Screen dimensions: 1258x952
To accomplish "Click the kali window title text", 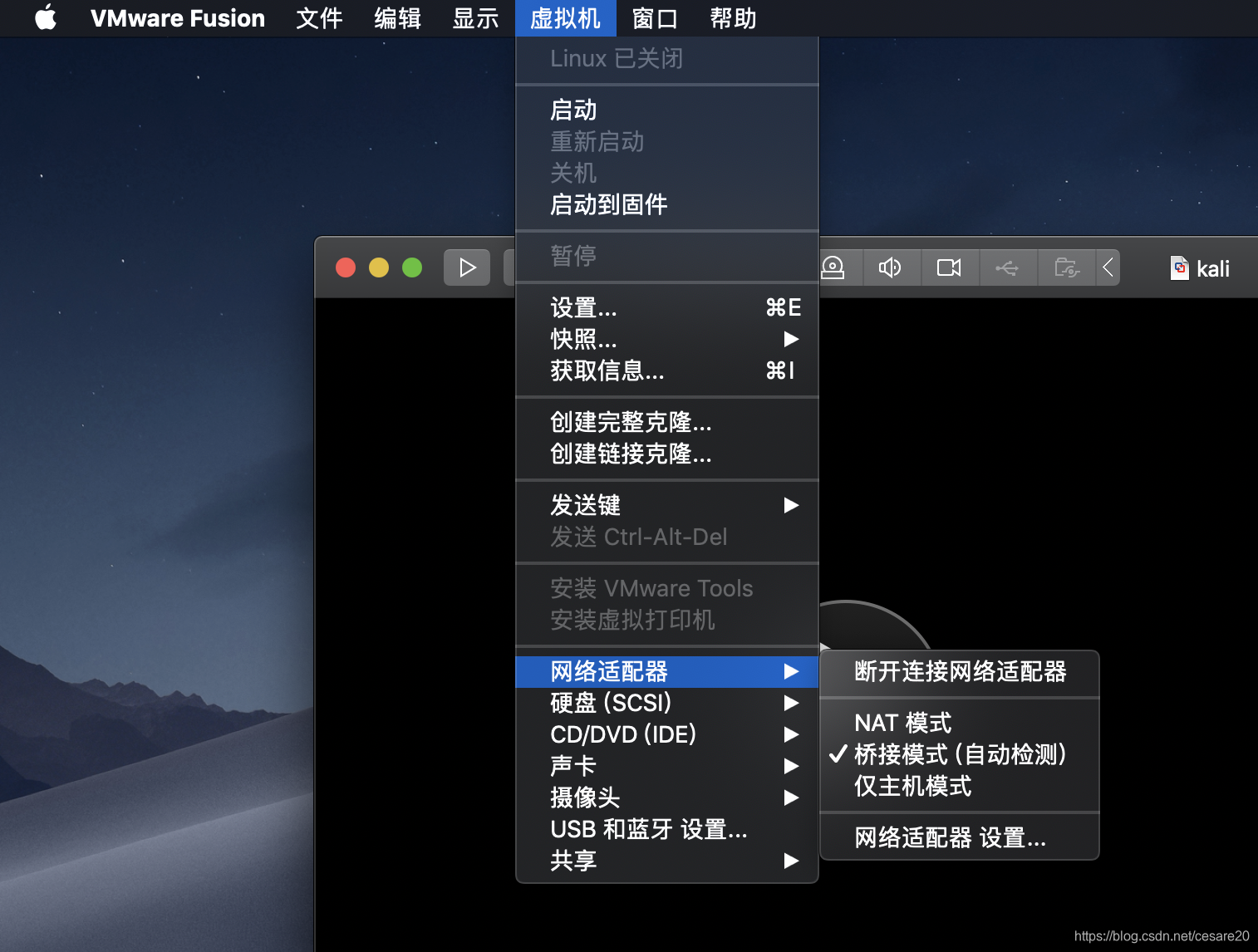I will (x=1213, y=268).
